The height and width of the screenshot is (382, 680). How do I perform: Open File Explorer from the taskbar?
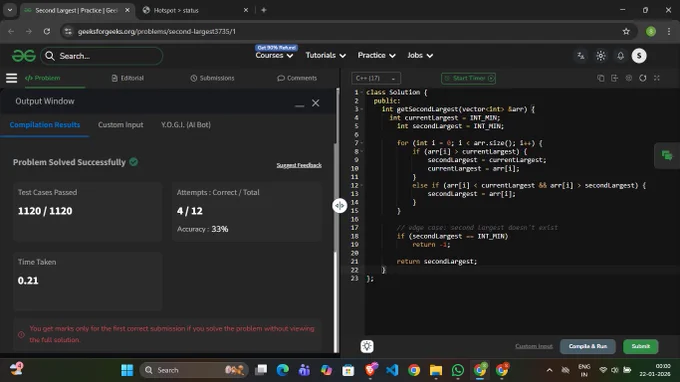click(436, 370)
